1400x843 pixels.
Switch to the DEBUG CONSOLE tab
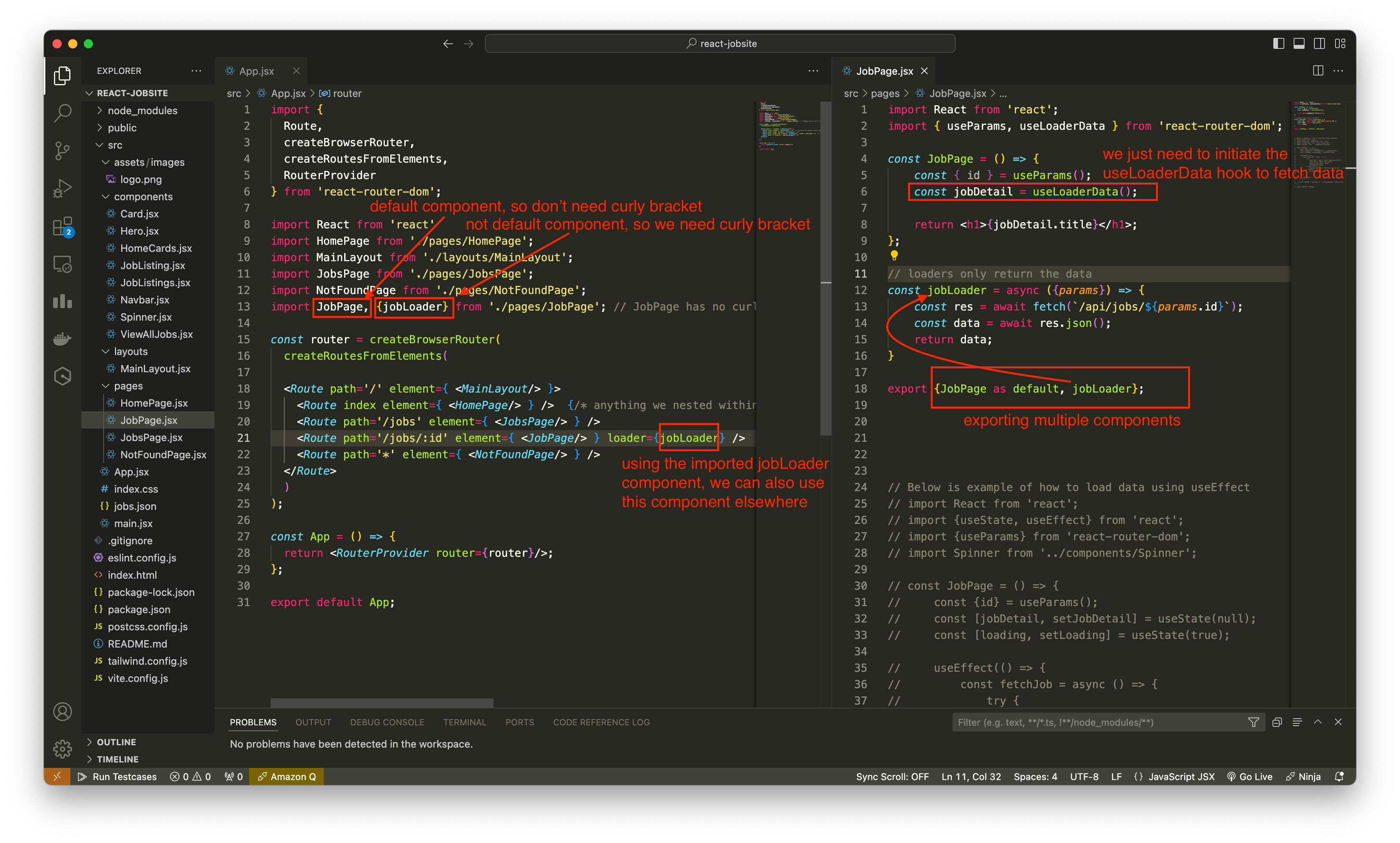pos(387,722)
